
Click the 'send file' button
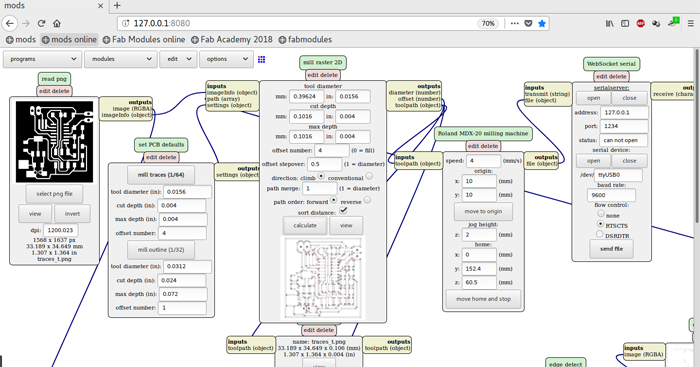[x=611, y=249]
